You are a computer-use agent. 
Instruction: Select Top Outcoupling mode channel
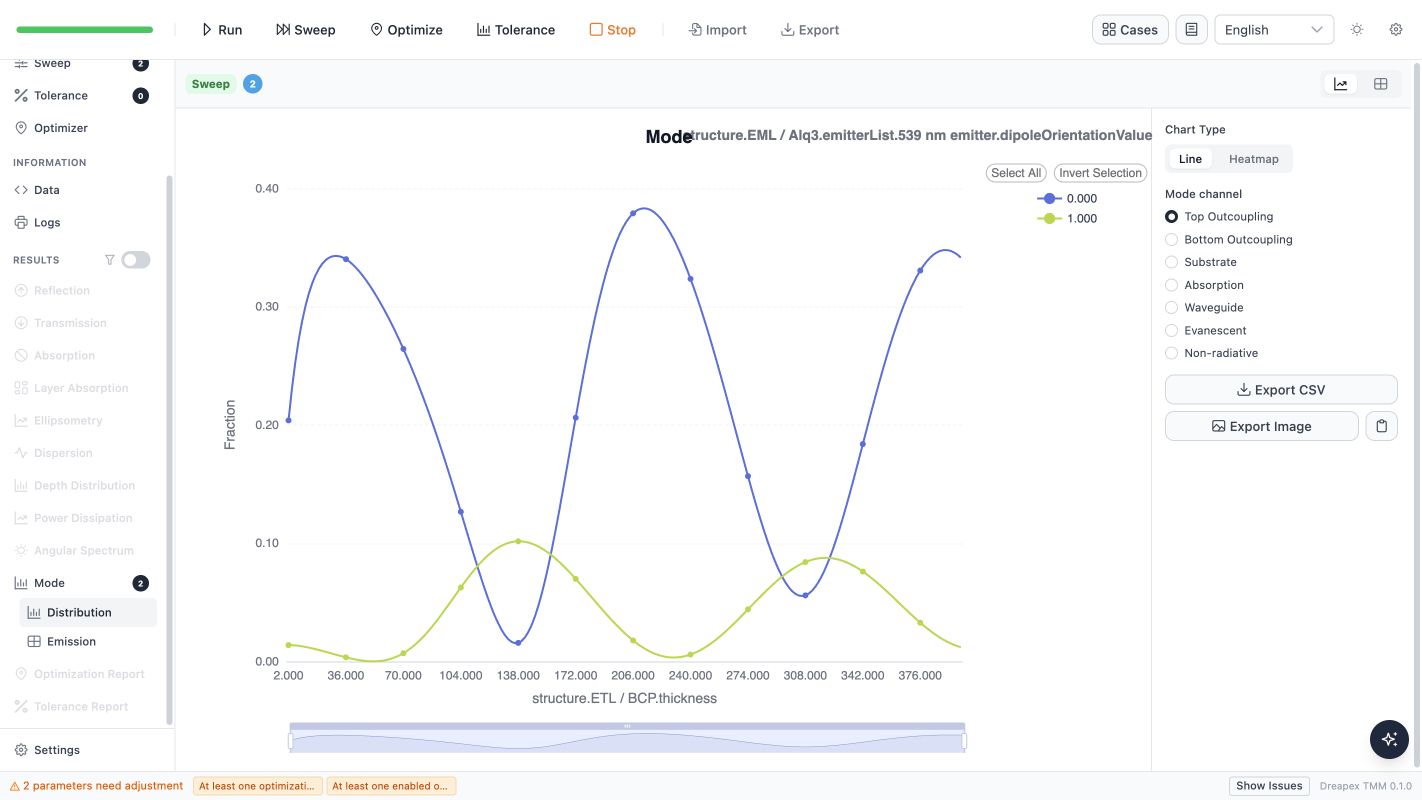1219,216
